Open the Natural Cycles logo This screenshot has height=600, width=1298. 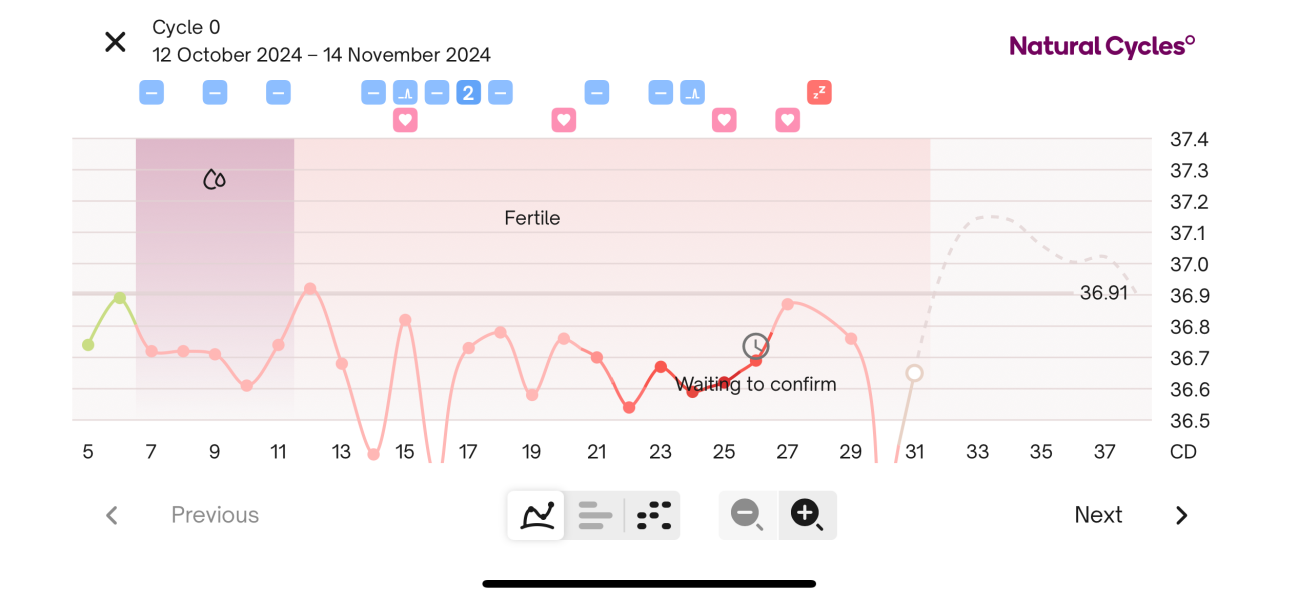click(x=1102, y=46)
